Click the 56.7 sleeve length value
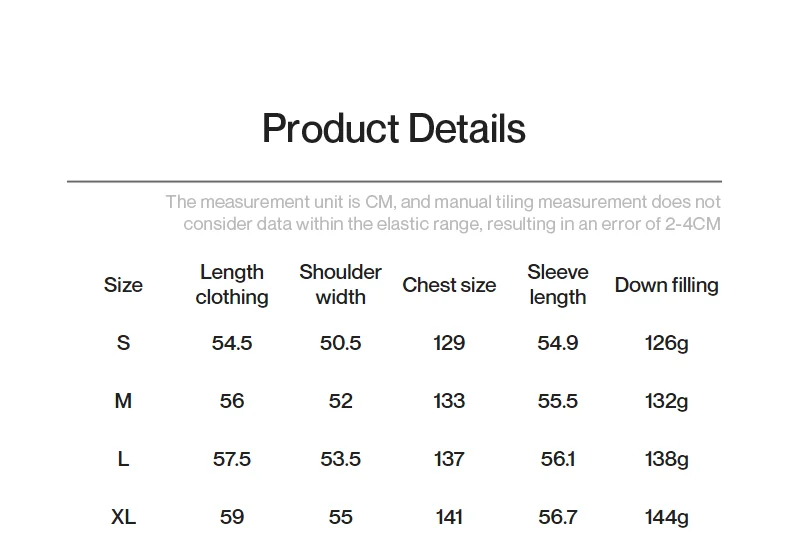Viewport: 790px width, 545px height. point(558,517)
